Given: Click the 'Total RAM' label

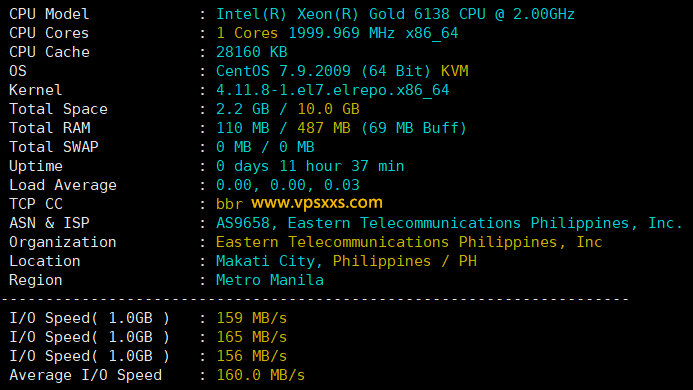Looking at the screenshot, I should [50, 128].
